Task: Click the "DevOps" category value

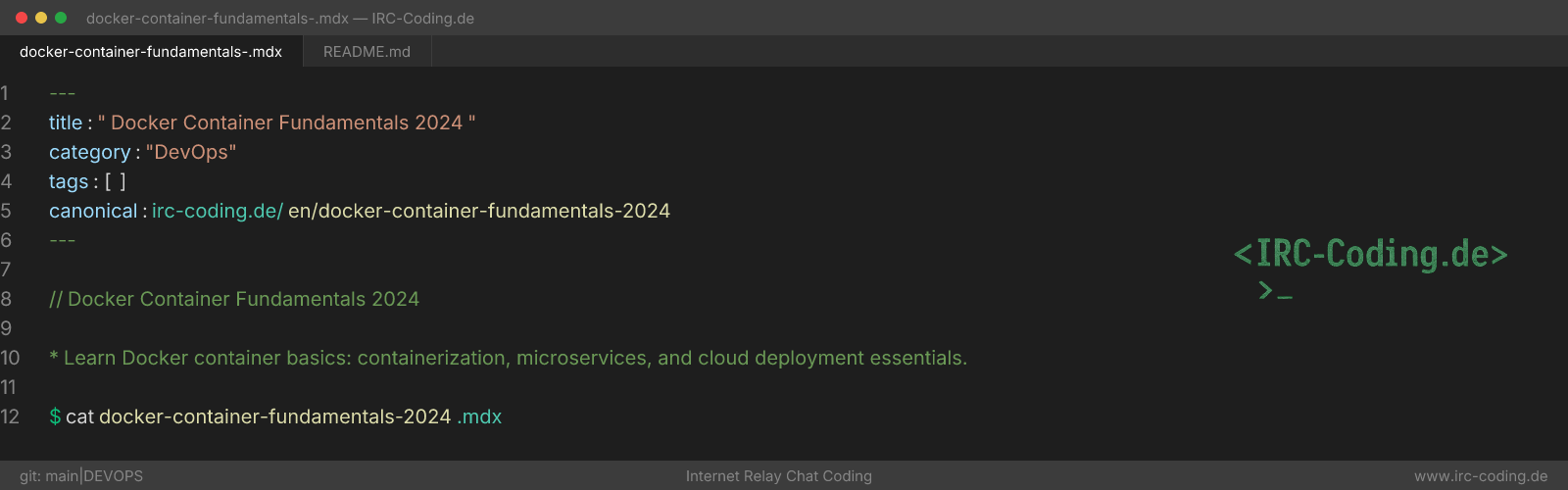Action: coord(191,152)
